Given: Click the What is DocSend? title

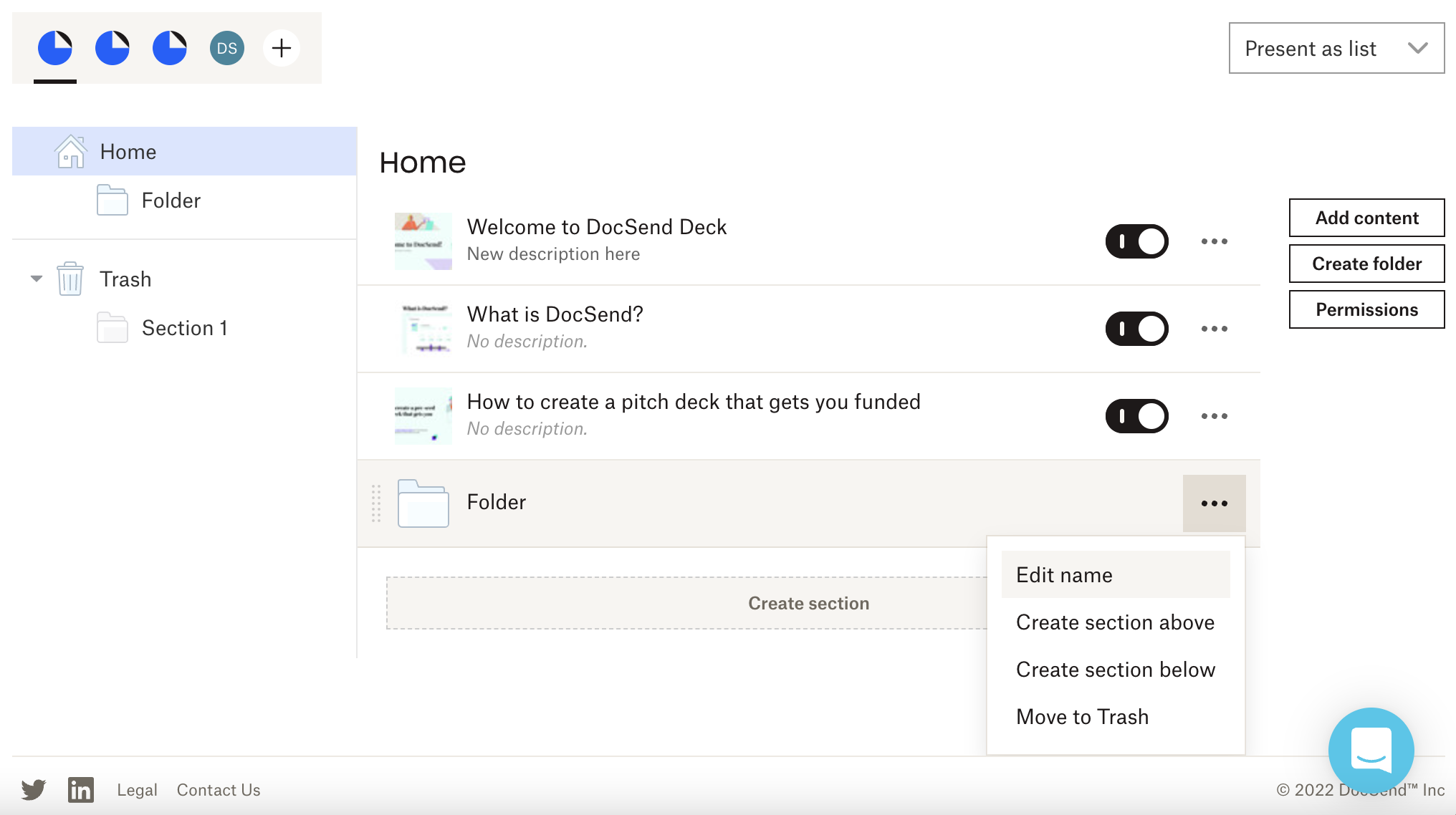Looking at the screenshot, I should point(555,314).
